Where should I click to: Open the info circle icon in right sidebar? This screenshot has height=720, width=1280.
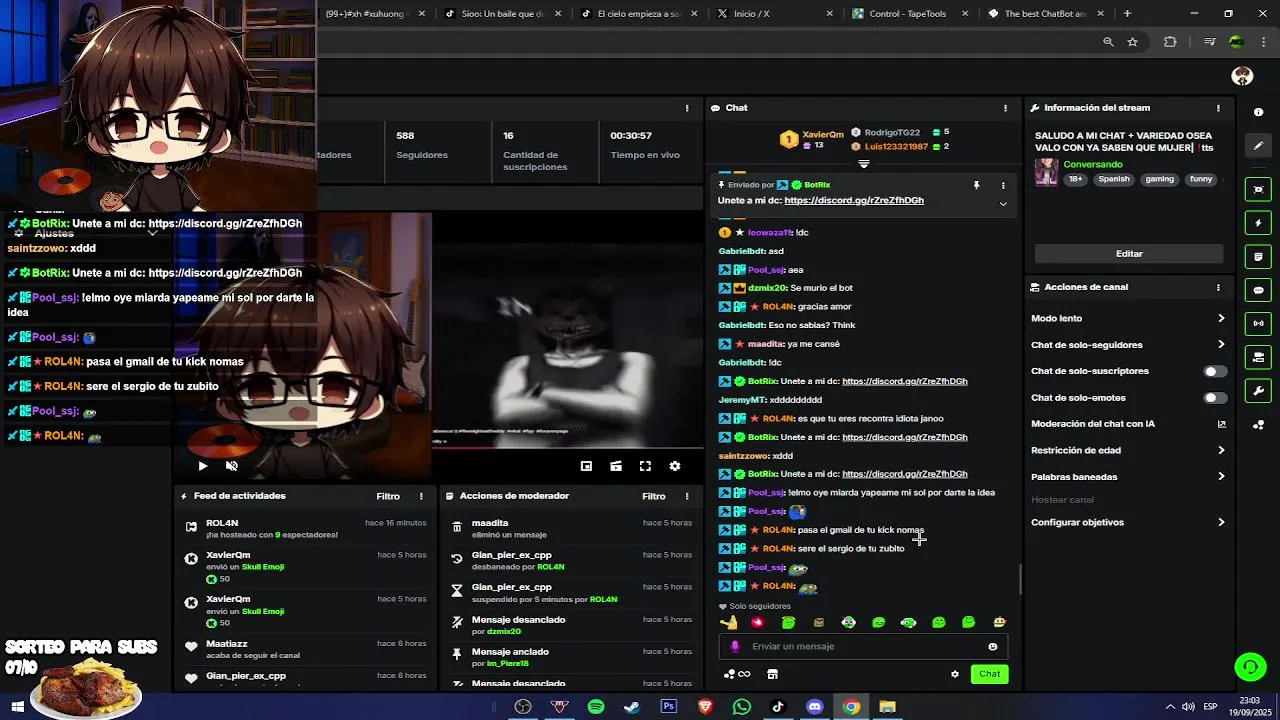1258,112
